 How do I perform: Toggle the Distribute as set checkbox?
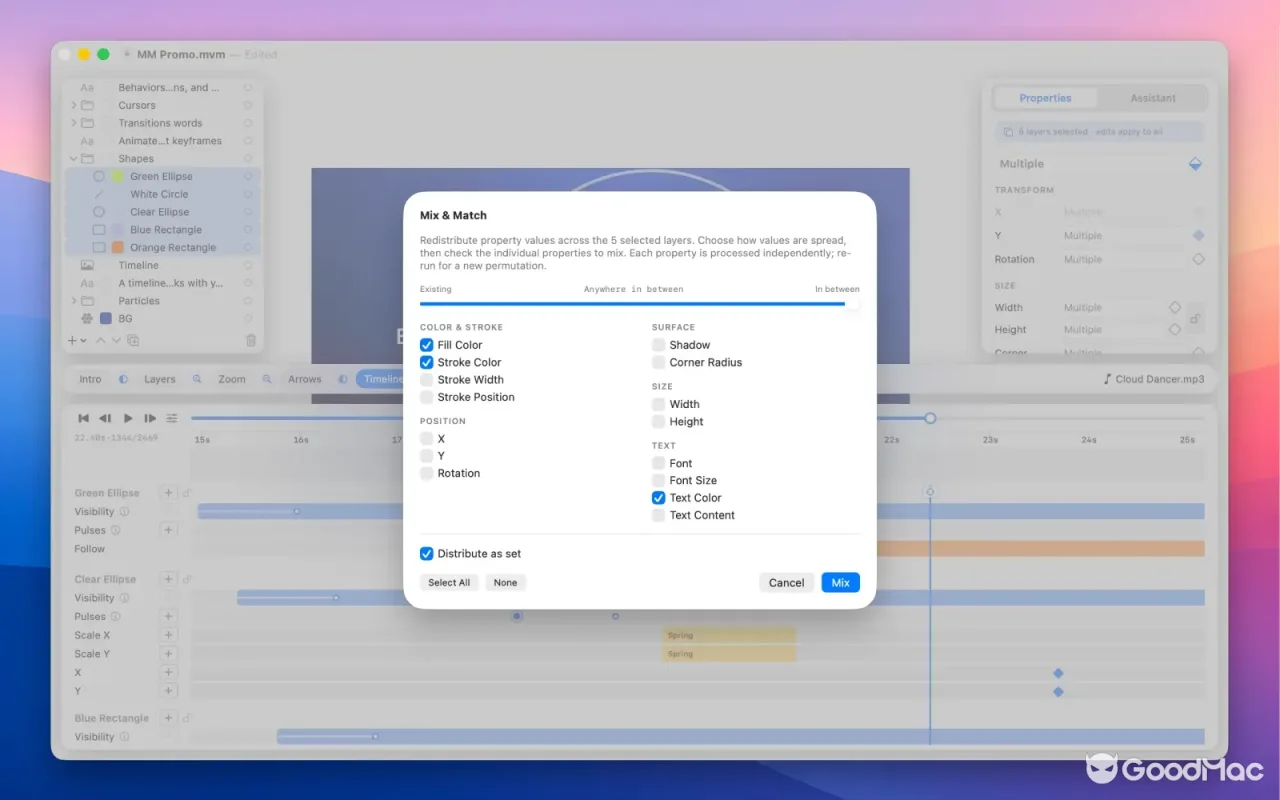pos(427,554)
